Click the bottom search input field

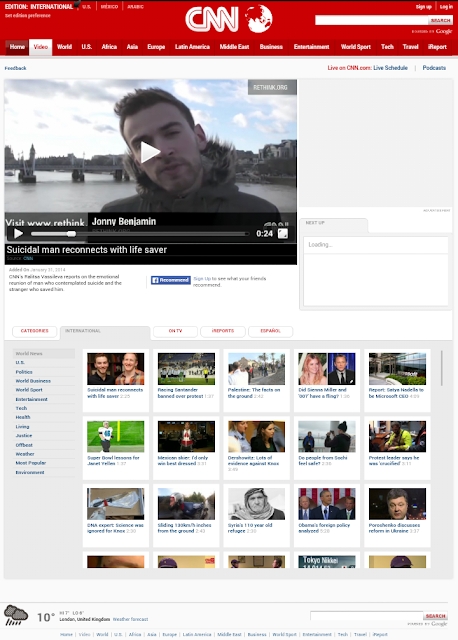[x=367, y=616]
